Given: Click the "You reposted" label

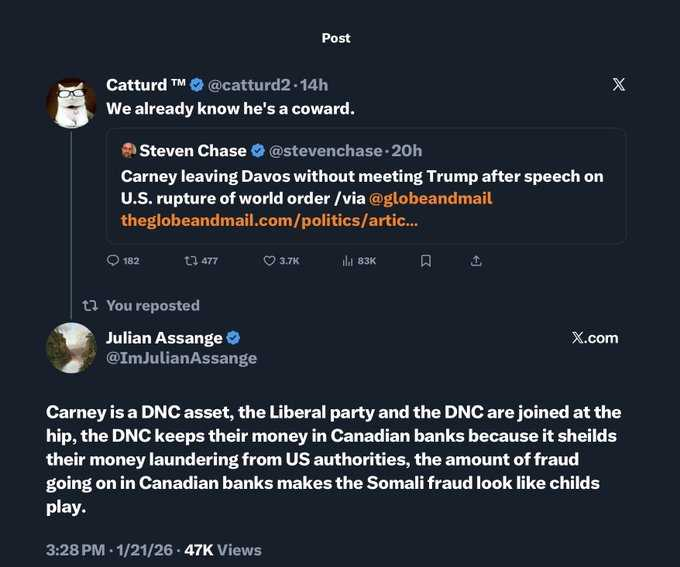Looking at the screenshot, I should [x=152, y=305].
